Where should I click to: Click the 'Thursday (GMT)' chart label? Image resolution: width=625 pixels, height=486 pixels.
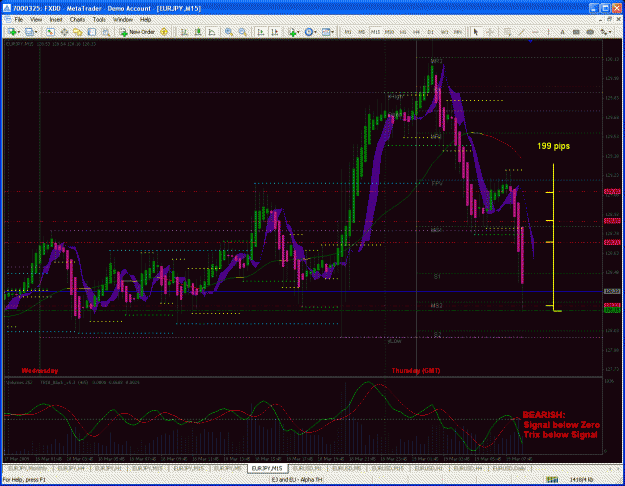click(416, 371)
